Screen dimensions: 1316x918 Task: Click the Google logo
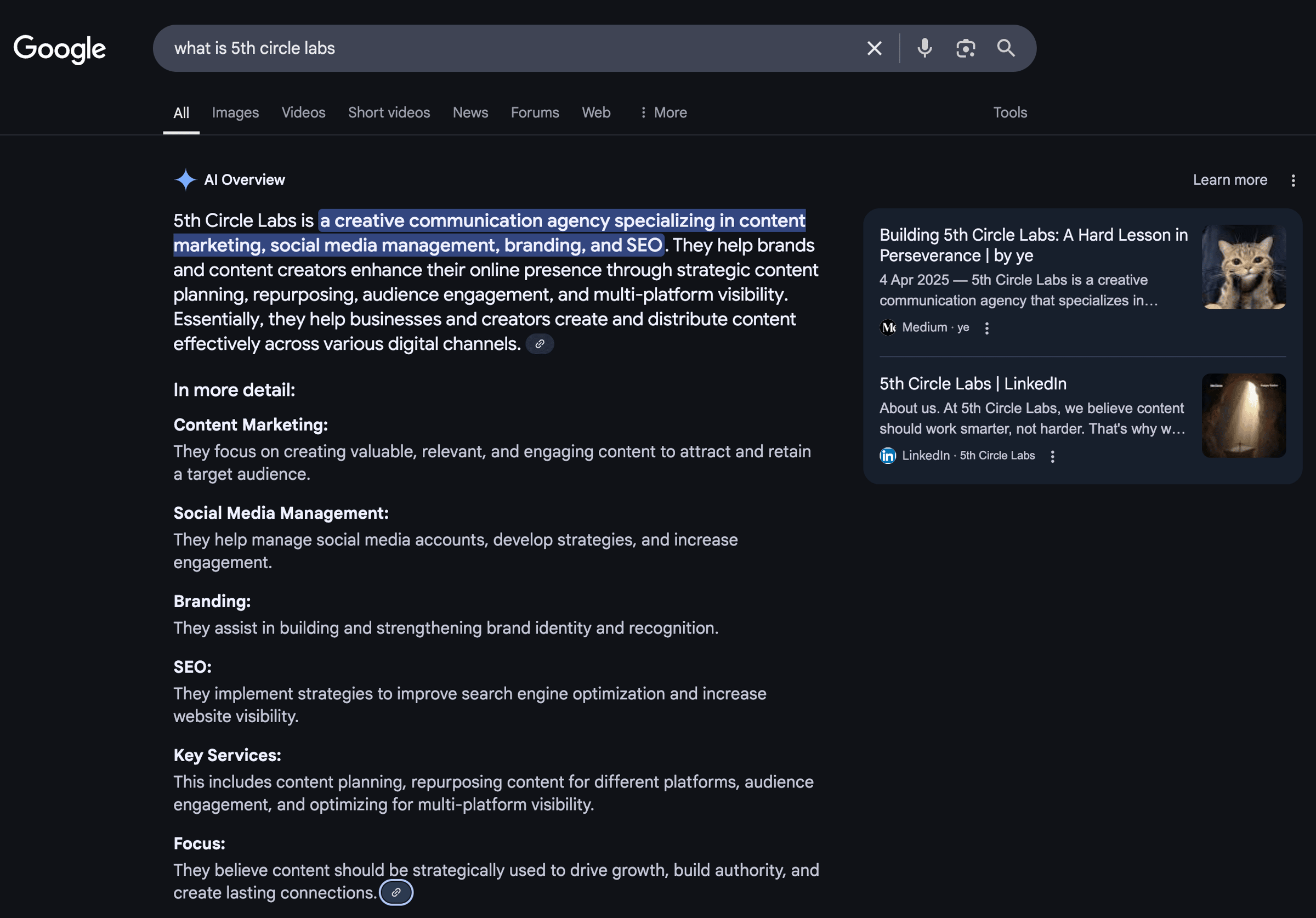(x=60, y=49)
